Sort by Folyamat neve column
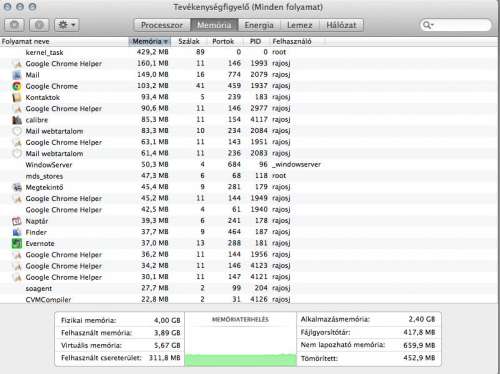 coord(64,42)
